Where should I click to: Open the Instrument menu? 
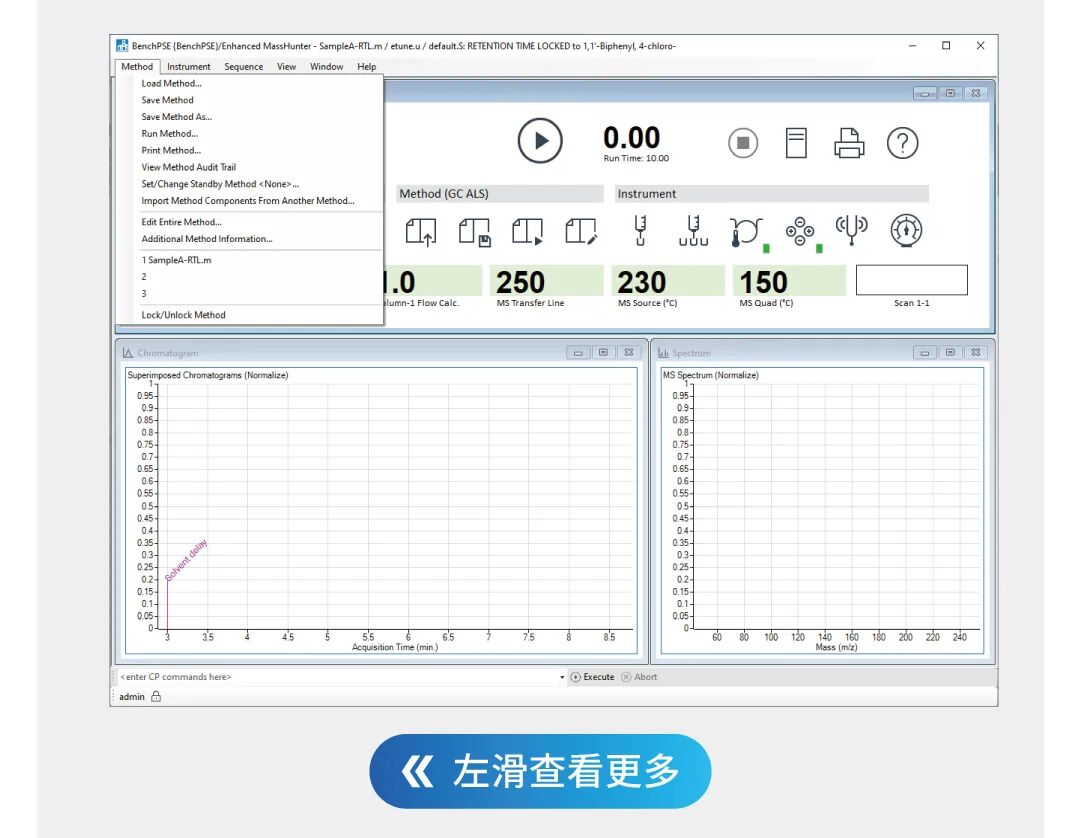click(x=189, y=67)
